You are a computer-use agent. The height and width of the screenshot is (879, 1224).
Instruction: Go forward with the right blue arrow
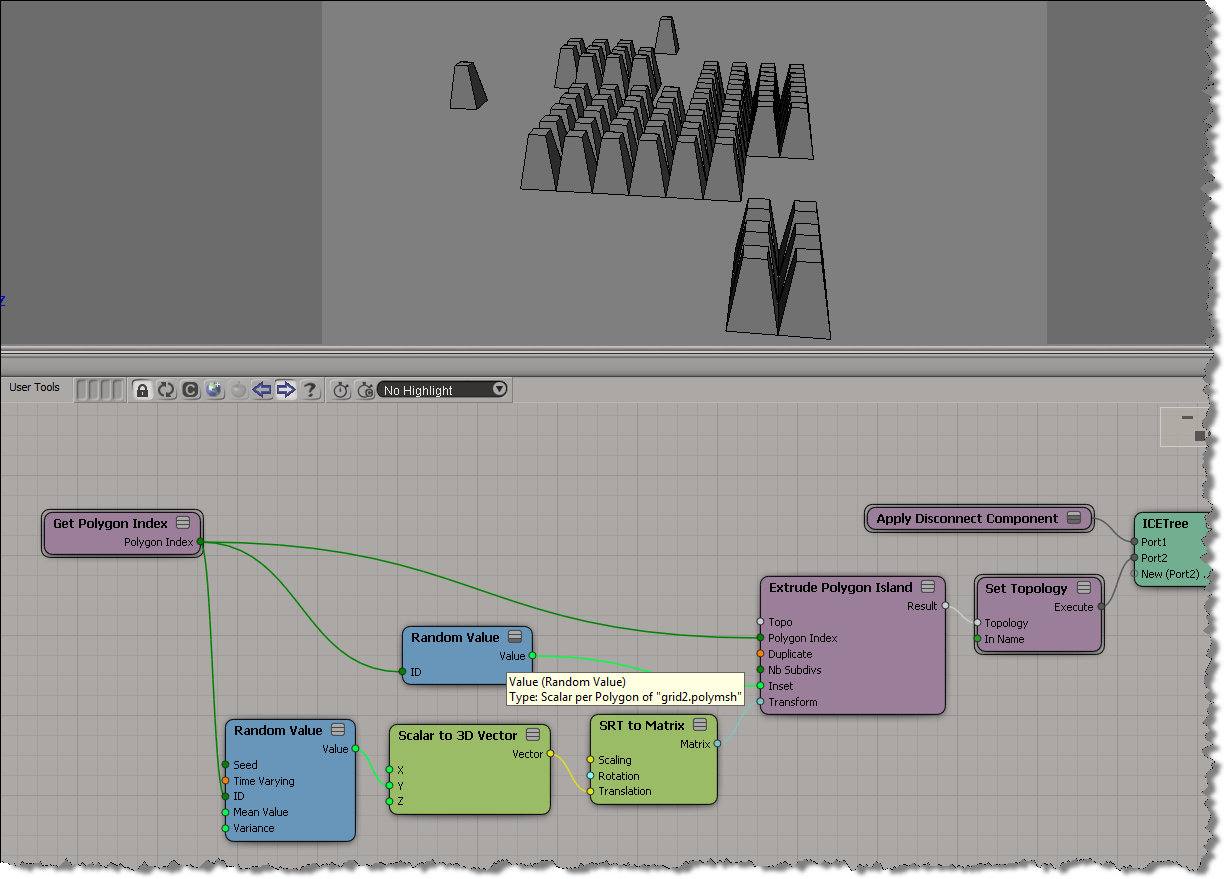point(286,390)
